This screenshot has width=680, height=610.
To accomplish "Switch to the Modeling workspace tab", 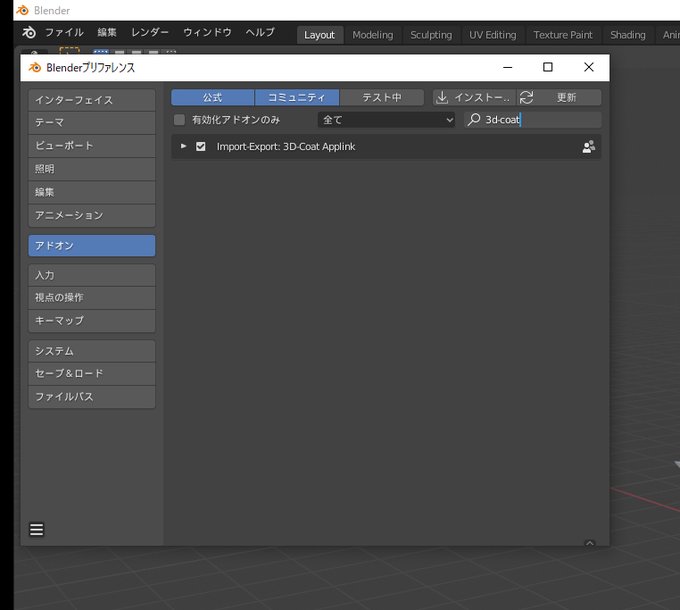I will 373,35.
